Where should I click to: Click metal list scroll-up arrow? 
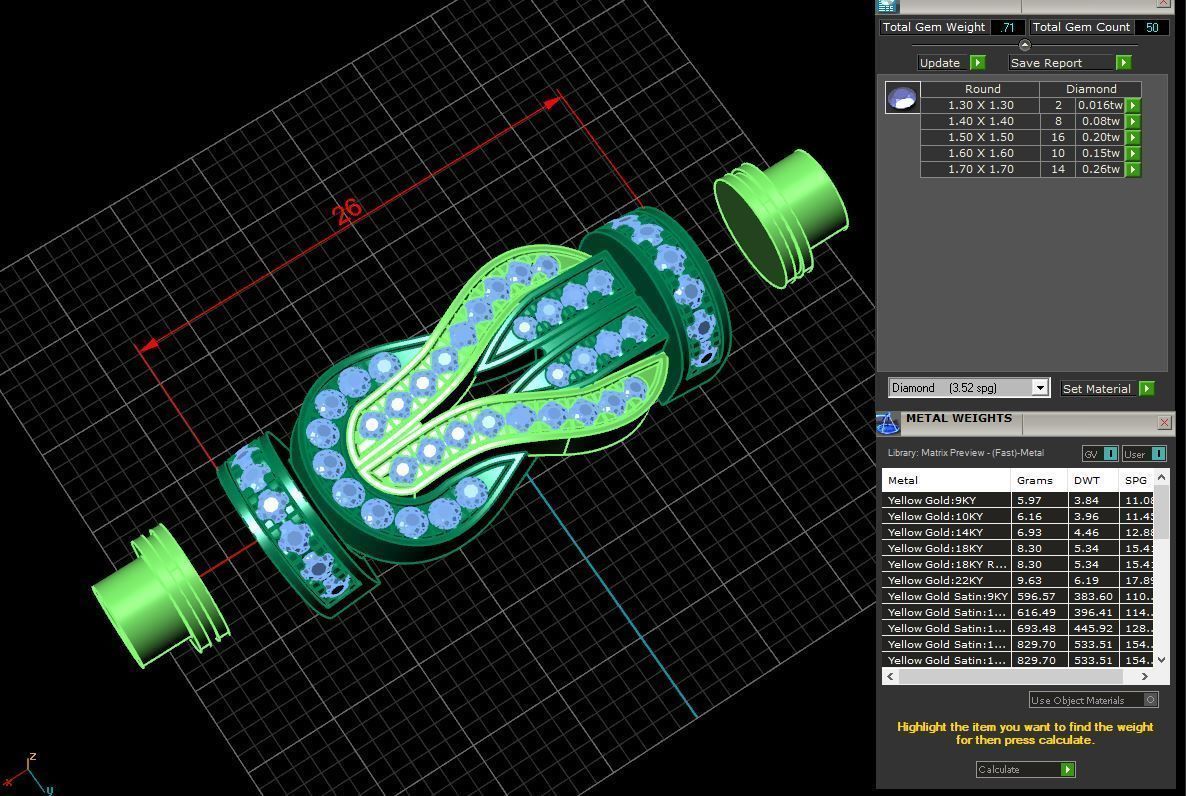click(x=1162, y=477)
